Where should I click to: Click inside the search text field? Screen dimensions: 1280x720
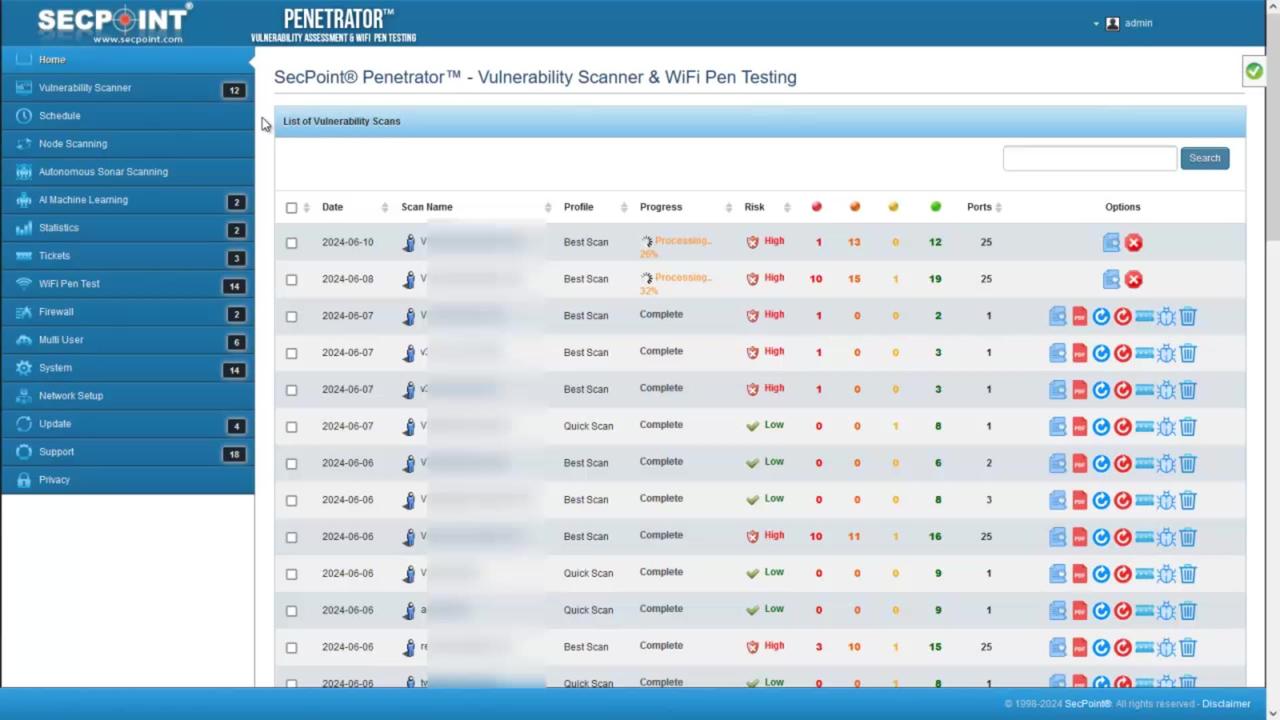coord(1089,157)
